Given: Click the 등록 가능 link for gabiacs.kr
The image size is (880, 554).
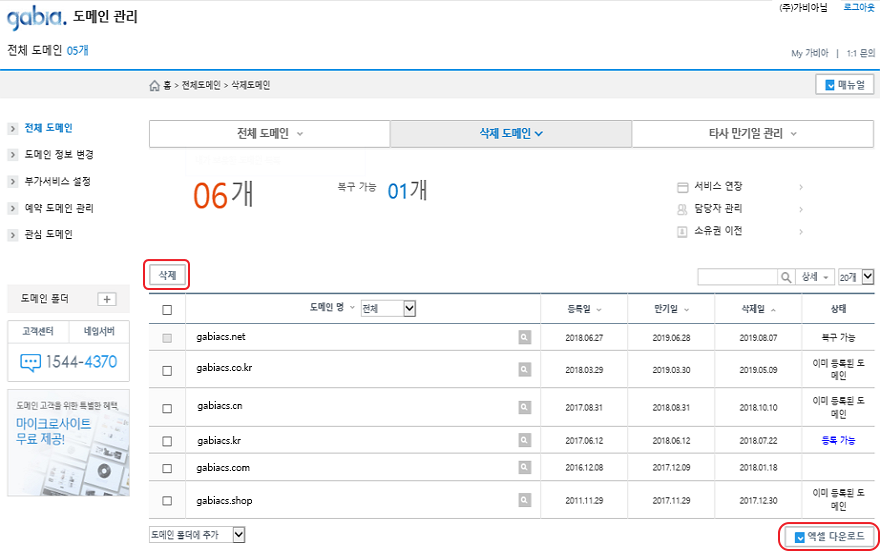Looking at the screenshot, I should coord(838,441).
